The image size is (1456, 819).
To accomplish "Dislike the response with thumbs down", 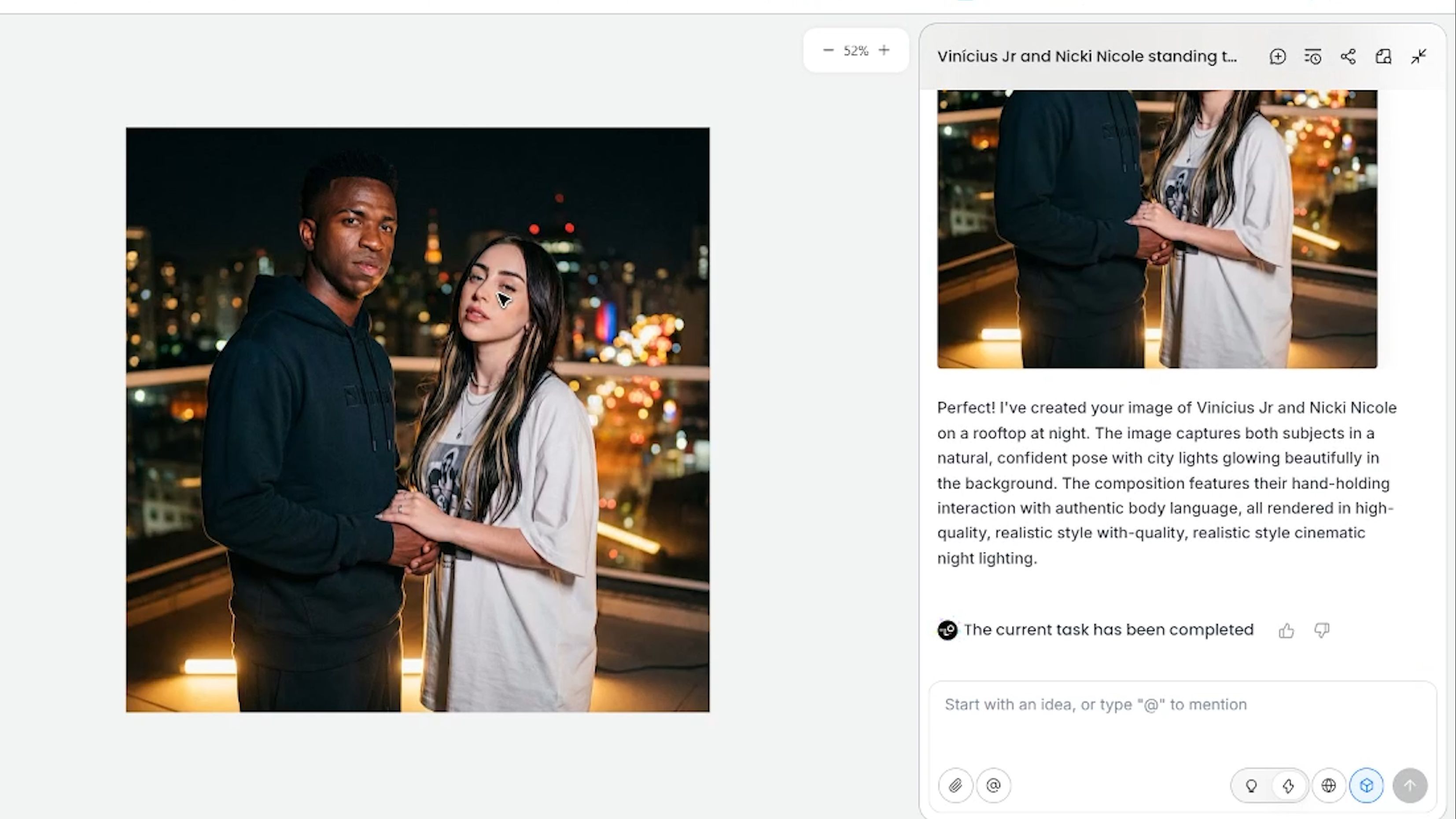I will [x=1321, y=630].
